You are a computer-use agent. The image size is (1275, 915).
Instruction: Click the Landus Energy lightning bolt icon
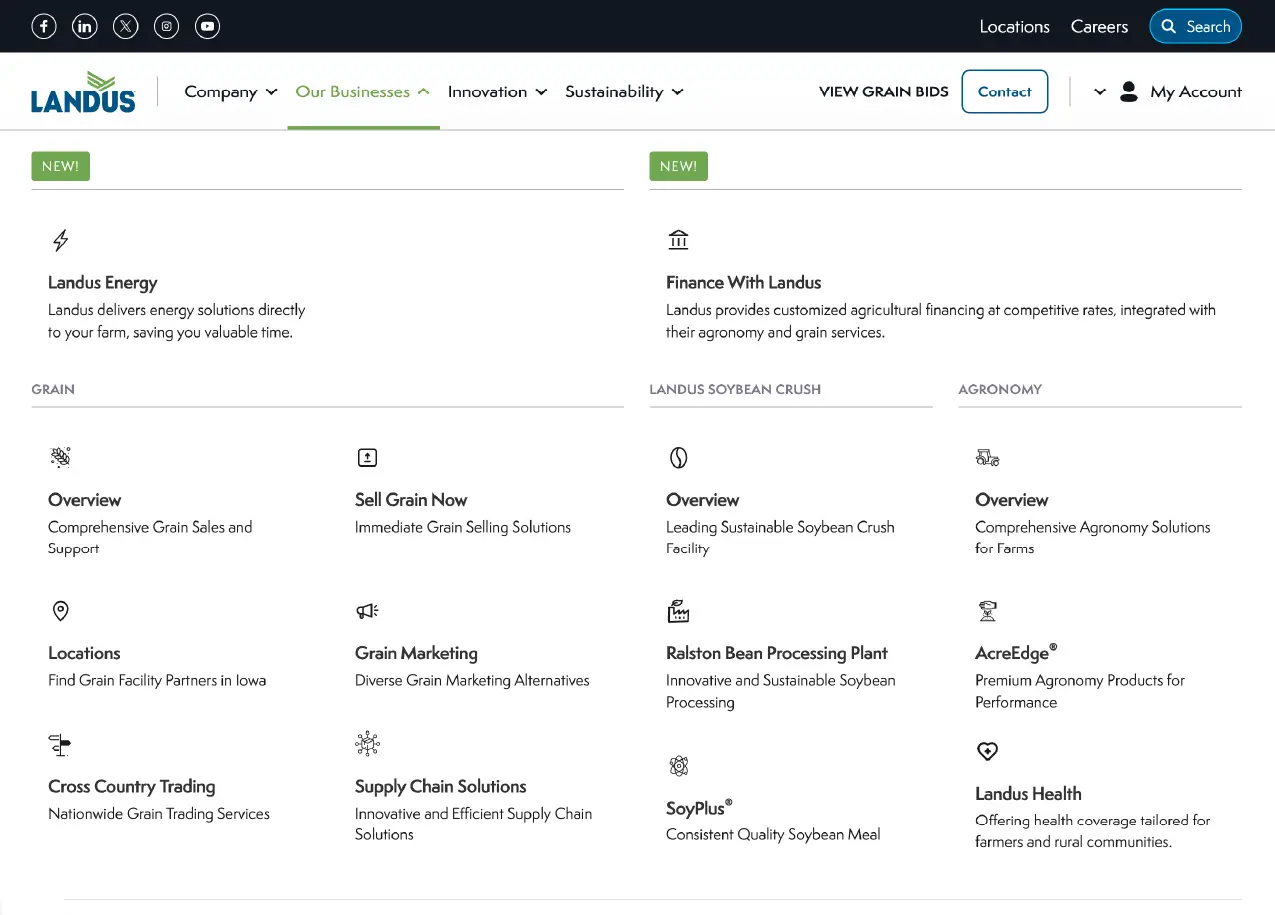[61, 240]
